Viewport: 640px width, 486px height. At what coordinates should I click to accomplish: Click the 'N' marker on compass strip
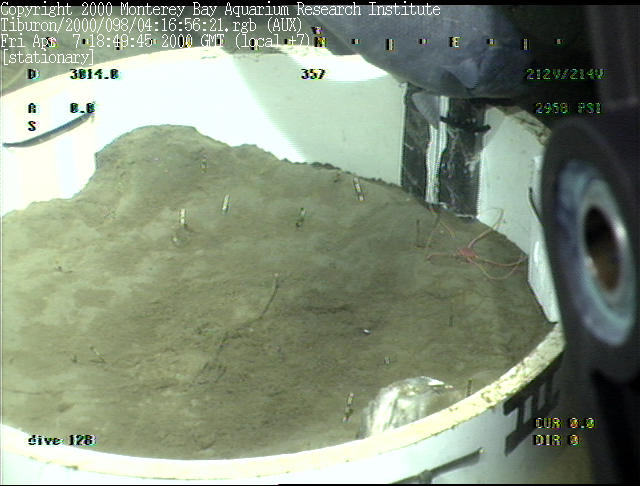tap(320, 42)
